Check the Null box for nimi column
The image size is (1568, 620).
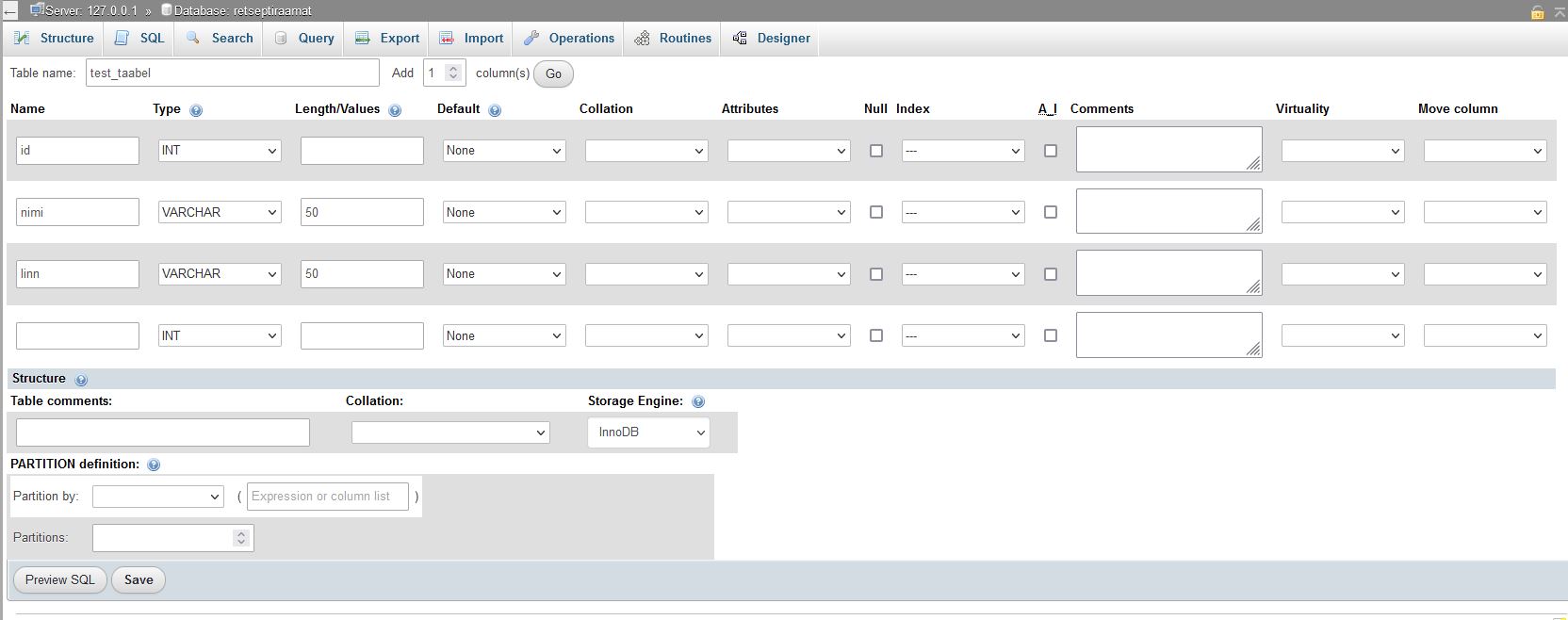point(876,212)
